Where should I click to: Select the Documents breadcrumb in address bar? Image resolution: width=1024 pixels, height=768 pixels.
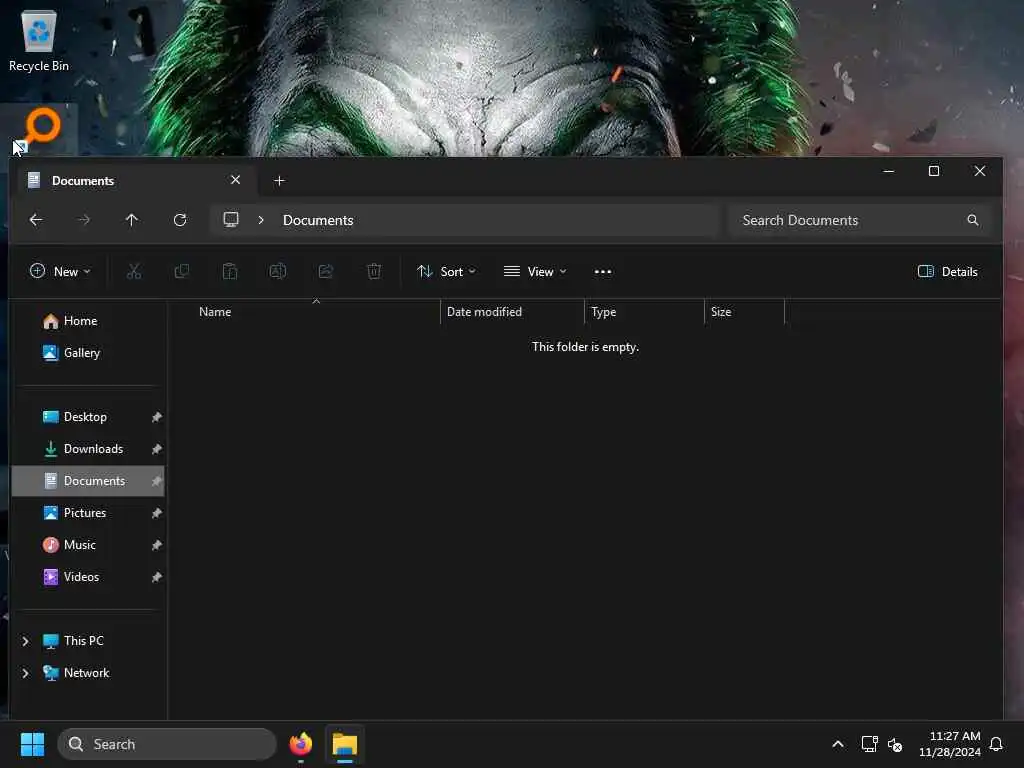click(x=318, y=220)
